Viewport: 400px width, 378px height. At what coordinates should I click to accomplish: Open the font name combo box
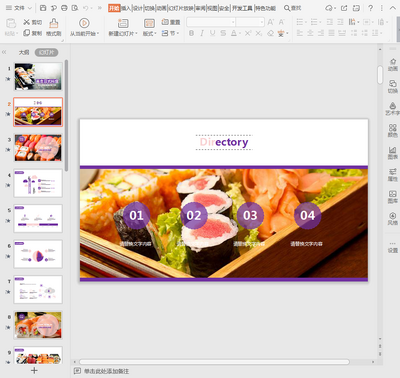coord(211,22)
